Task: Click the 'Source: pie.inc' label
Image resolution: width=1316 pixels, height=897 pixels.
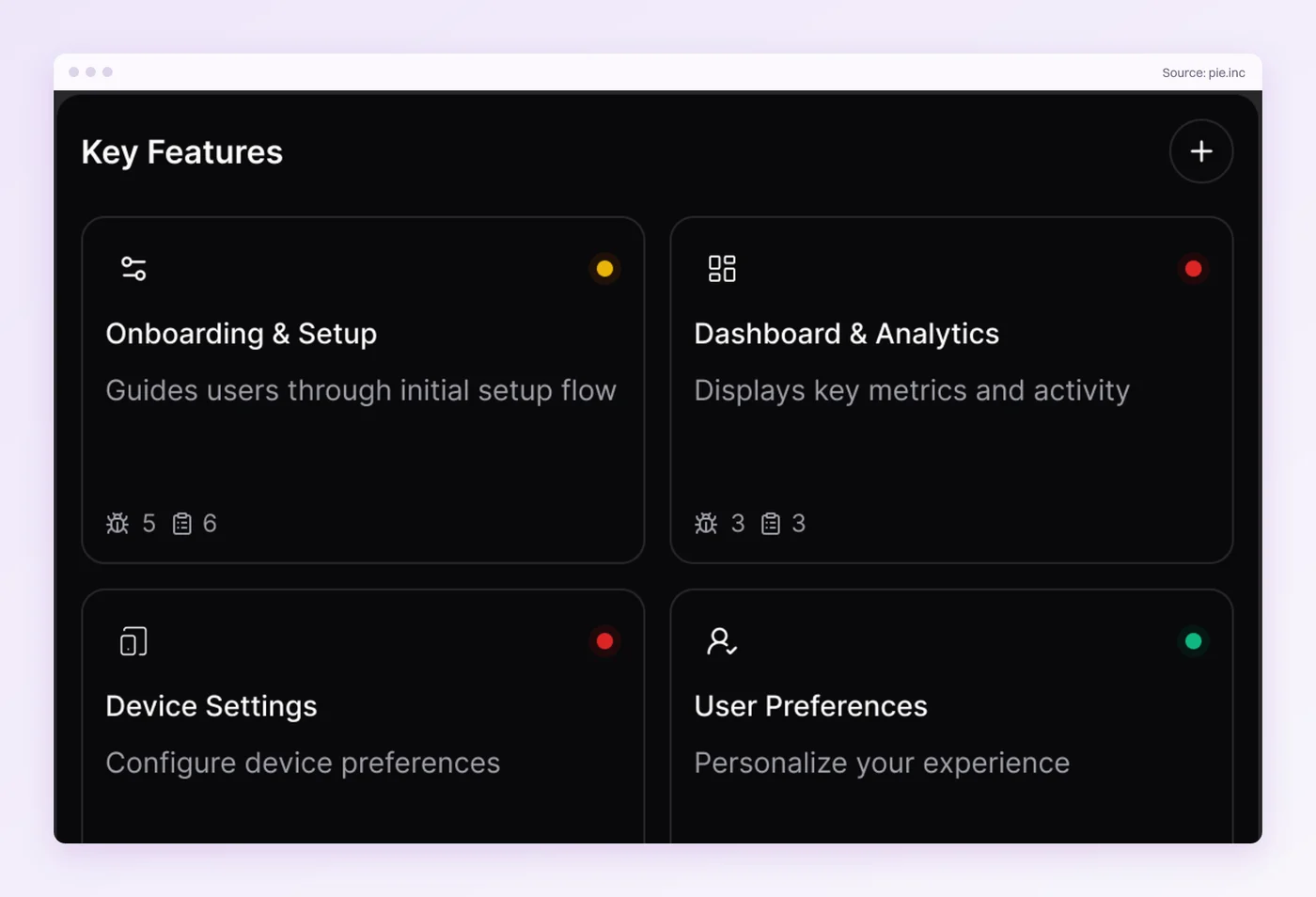Action: pyautogui.click(x=1203, y=72)
